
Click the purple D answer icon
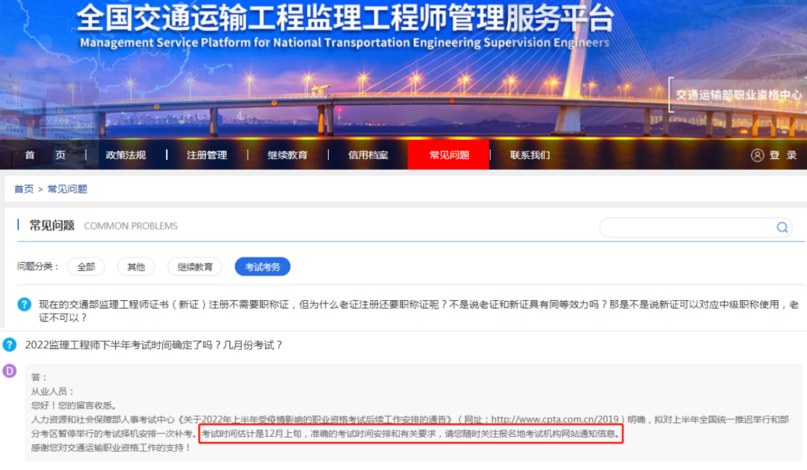point(10,371)
